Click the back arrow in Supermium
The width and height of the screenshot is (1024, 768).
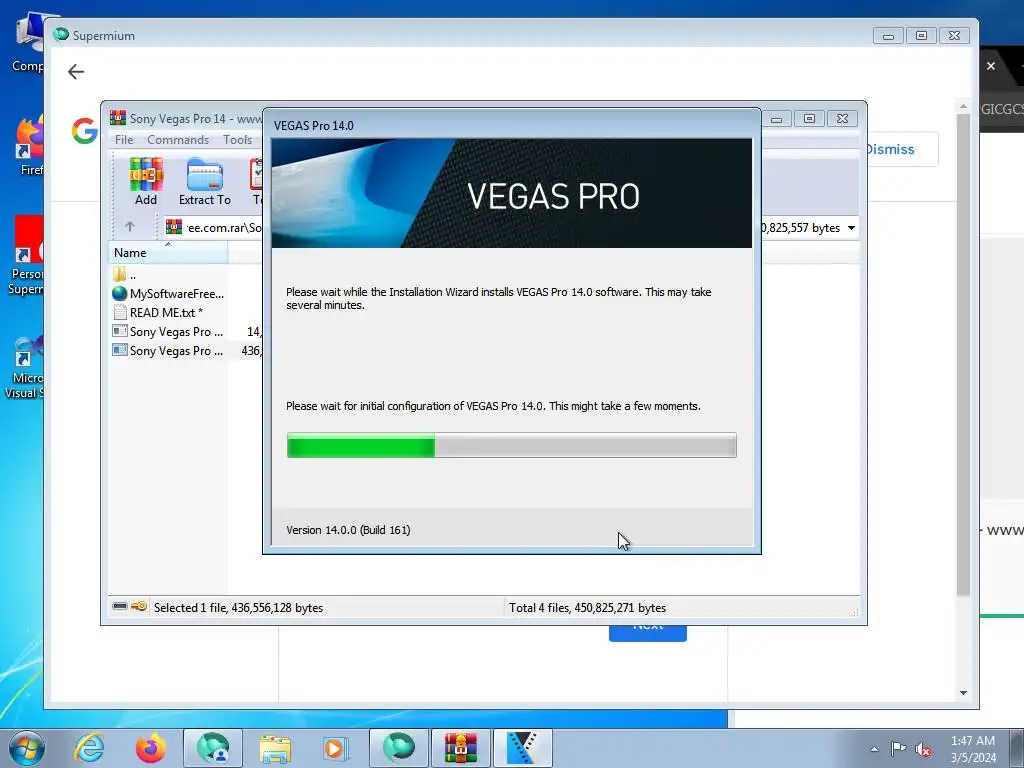click(x=76, y=72)
